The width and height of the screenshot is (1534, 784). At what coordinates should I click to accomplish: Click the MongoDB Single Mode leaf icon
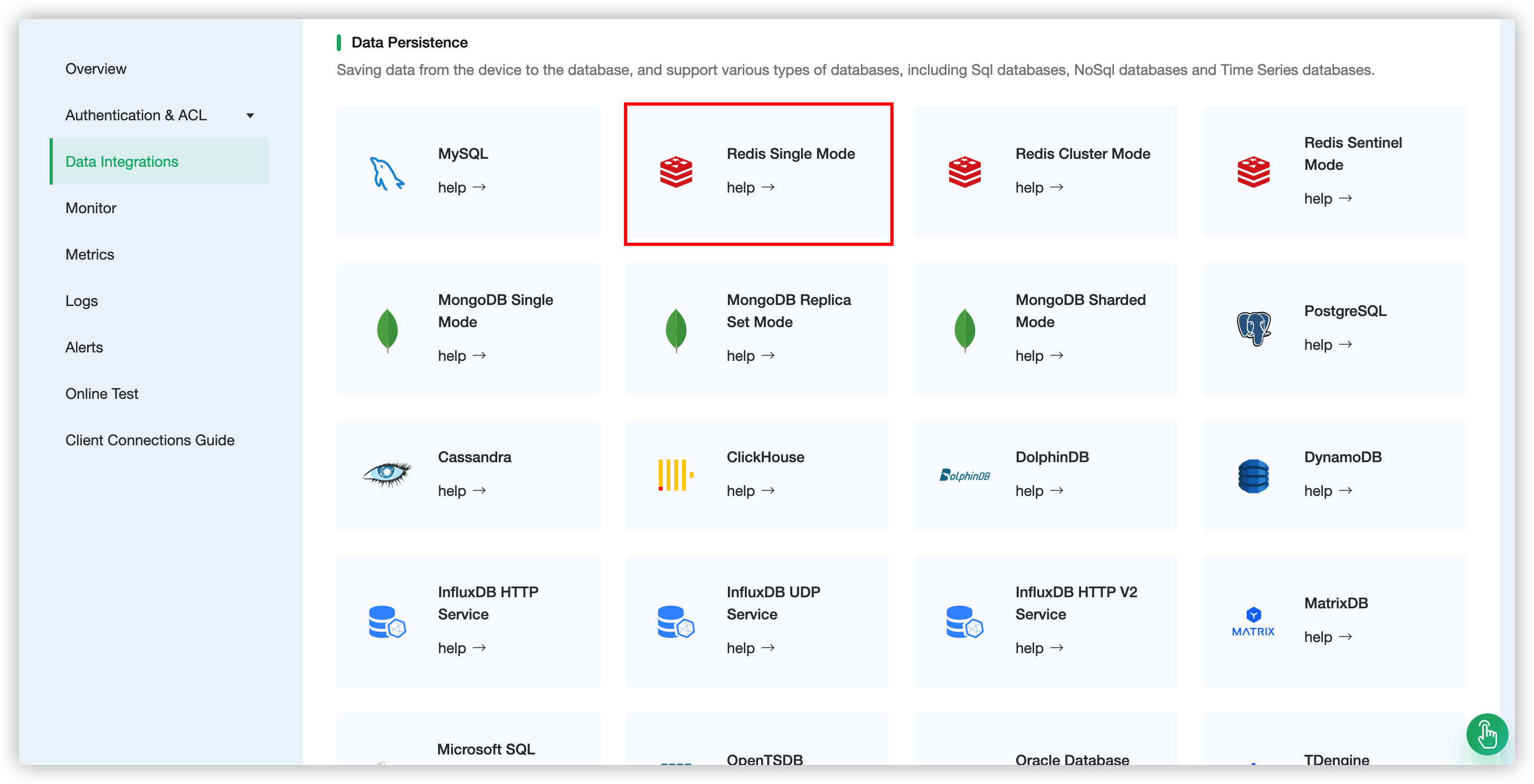tap(387, 330)
